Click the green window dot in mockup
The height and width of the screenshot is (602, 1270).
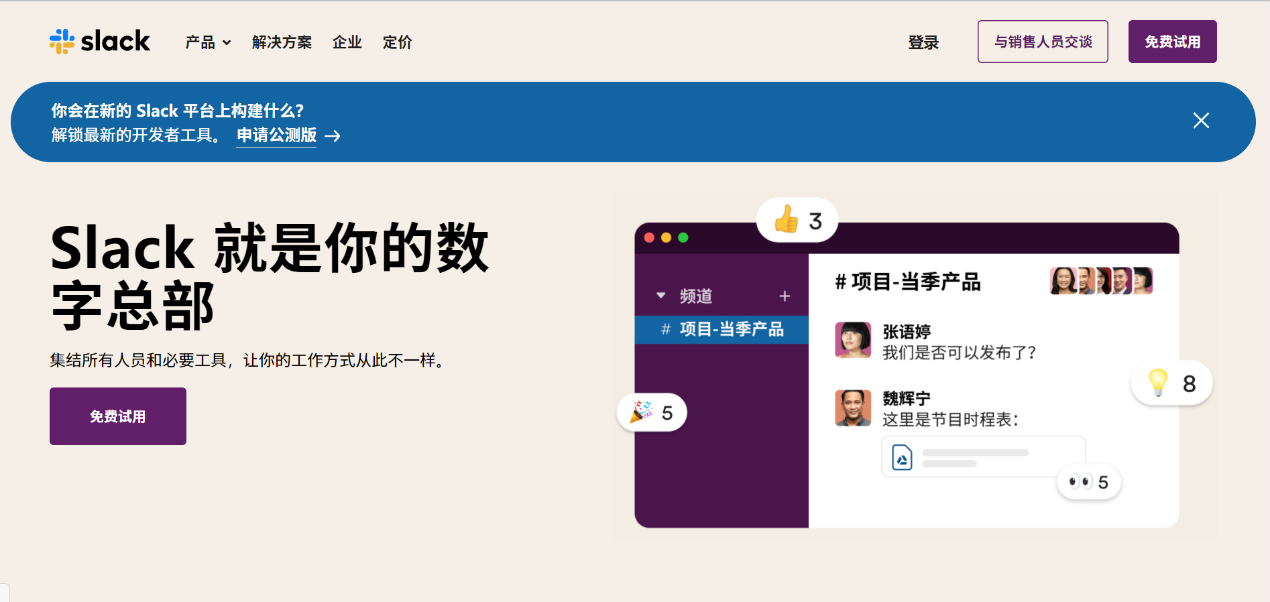(x=683, y=238)
